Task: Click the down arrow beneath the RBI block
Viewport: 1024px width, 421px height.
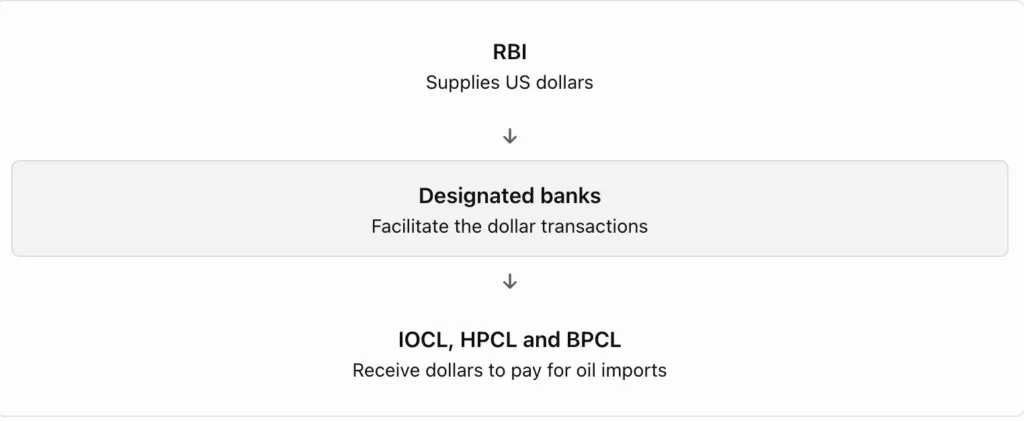Action: click(x=510, y=136)
